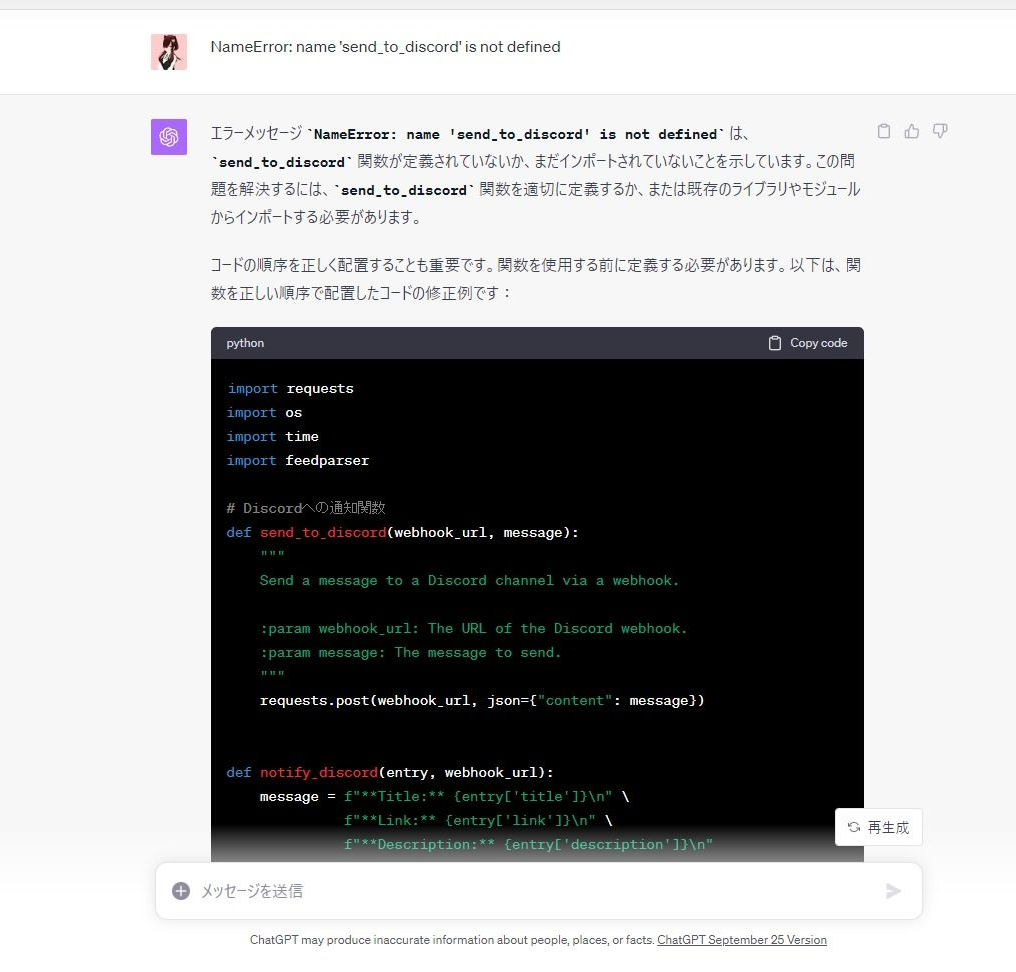Click the ChatGPT logo avatar

point(169,137)
